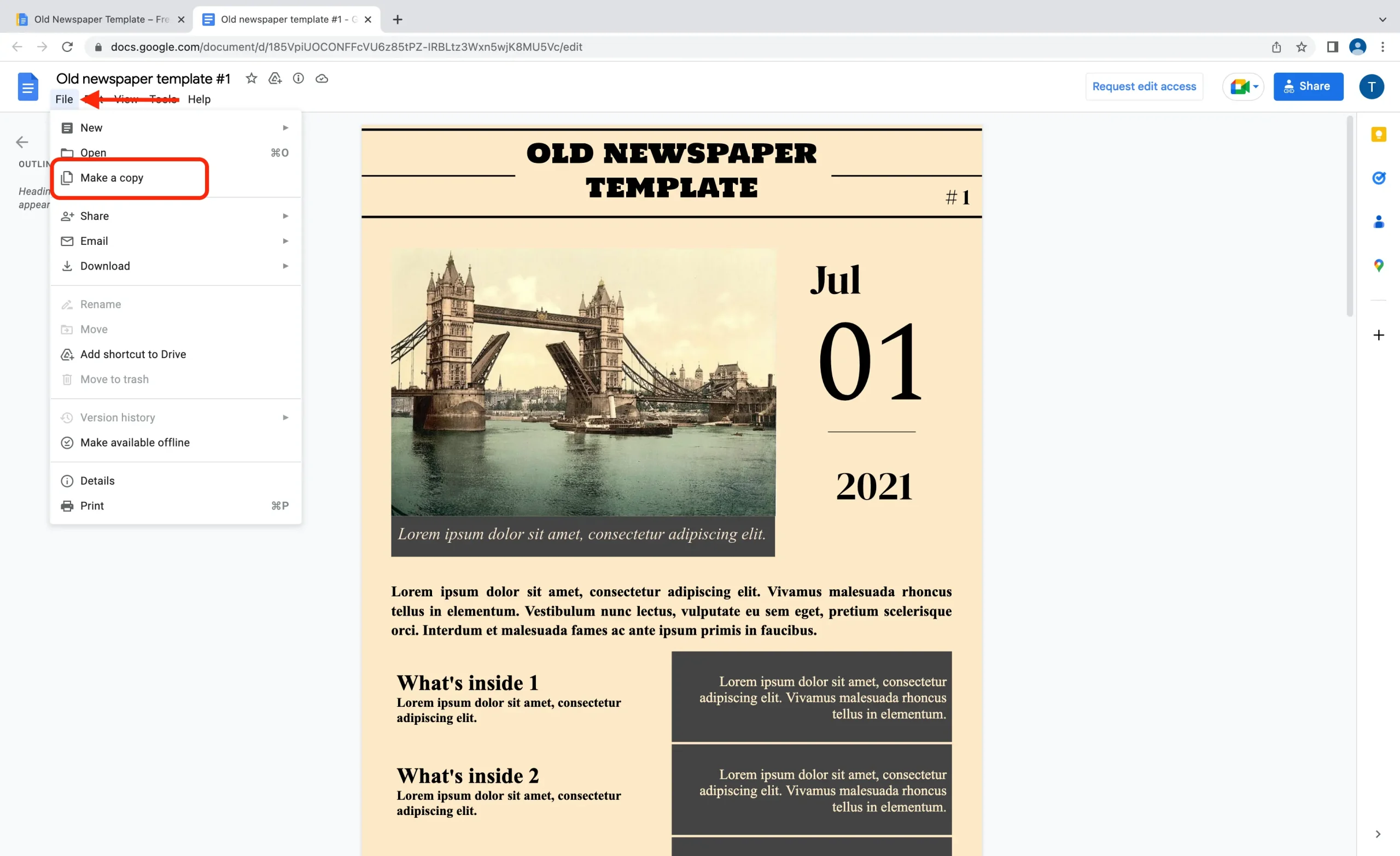Expand the New submenu
Screen dimensions: 1400x856
pos(286,127)
